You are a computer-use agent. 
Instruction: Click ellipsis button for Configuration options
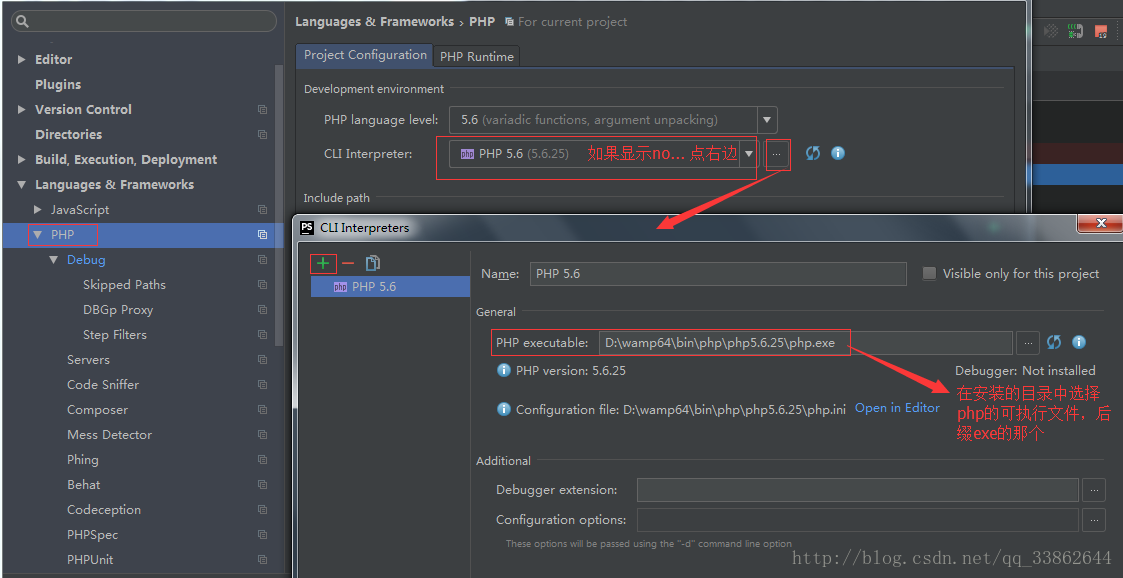tap(1094, 519)
